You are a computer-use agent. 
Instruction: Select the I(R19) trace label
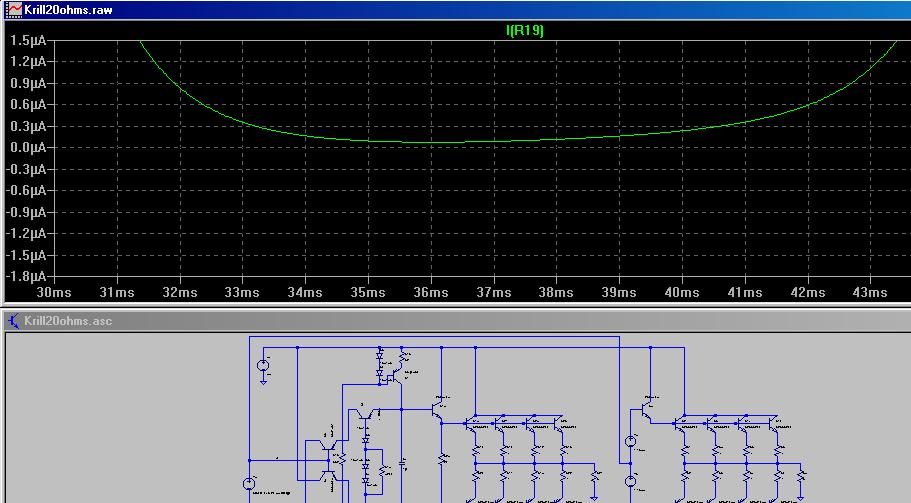point(525,30)
